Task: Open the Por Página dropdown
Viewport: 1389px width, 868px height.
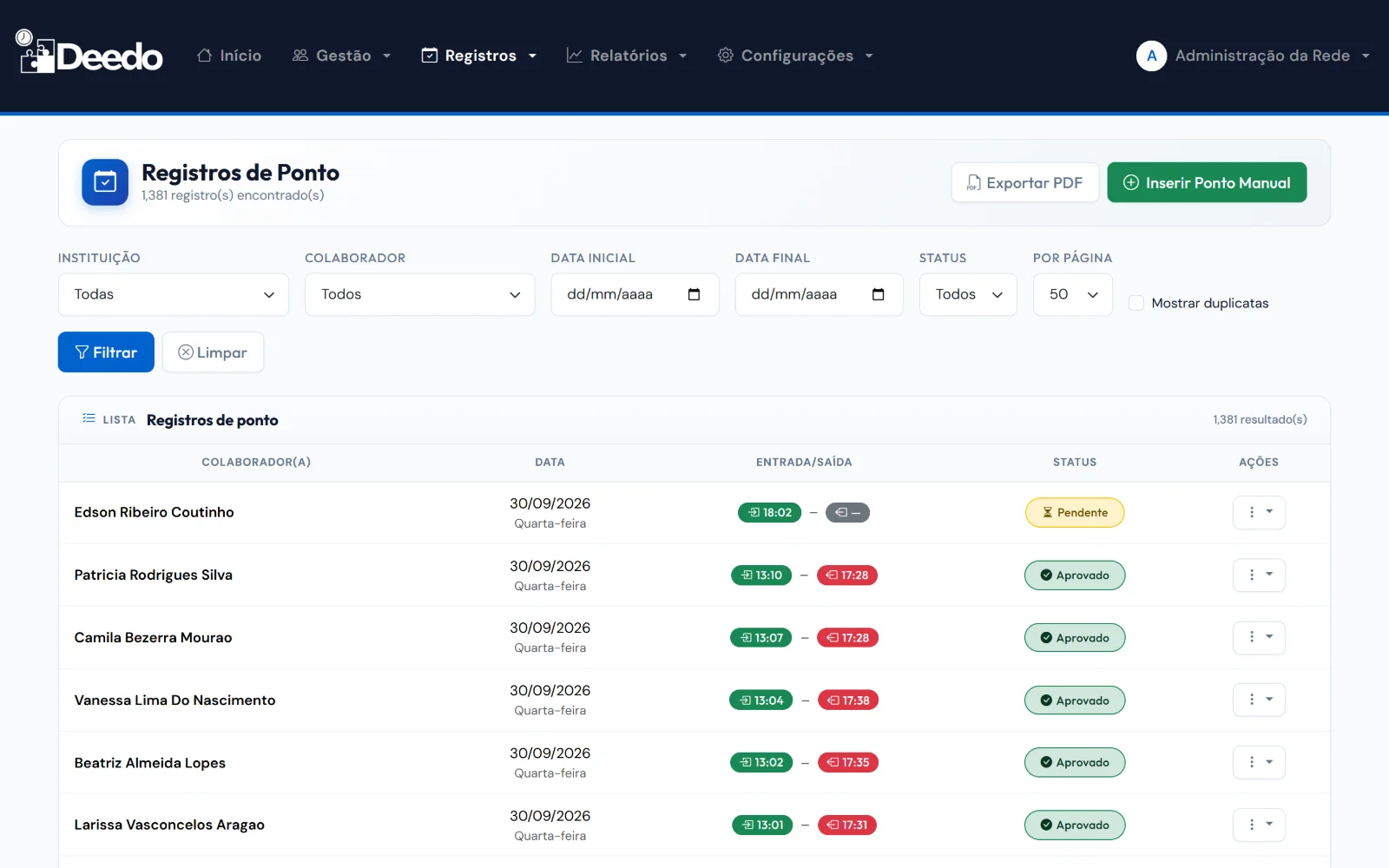Action: [x=1073, y=294]
